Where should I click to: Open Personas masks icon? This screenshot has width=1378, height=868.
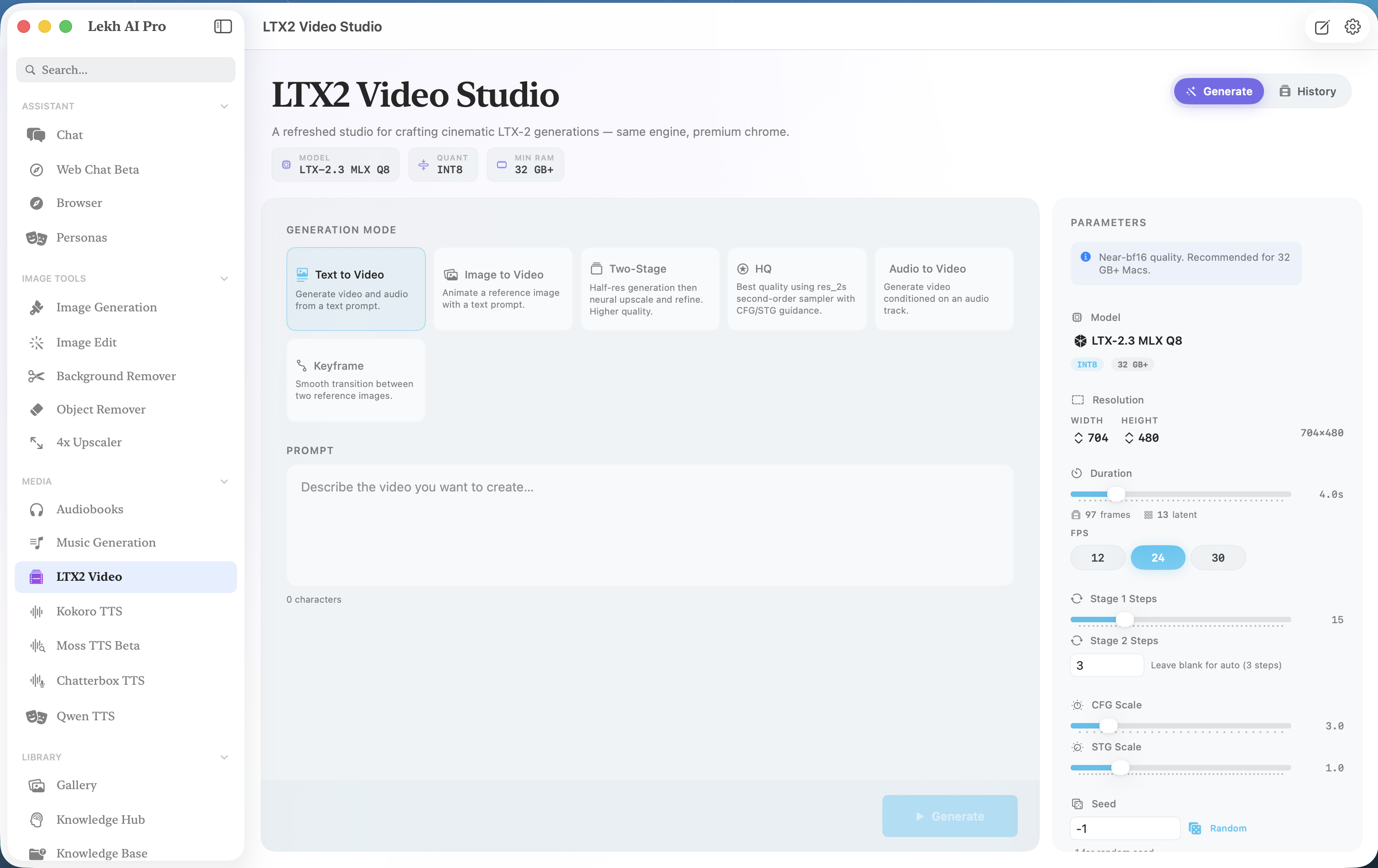tap(36, 238)
